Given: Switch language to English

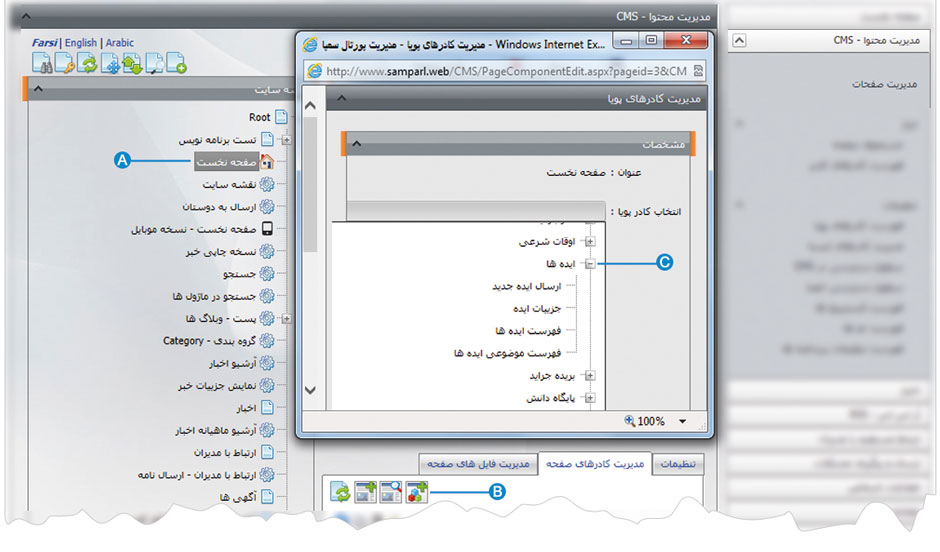Looking at the screenshot, I should pos(81,43).
